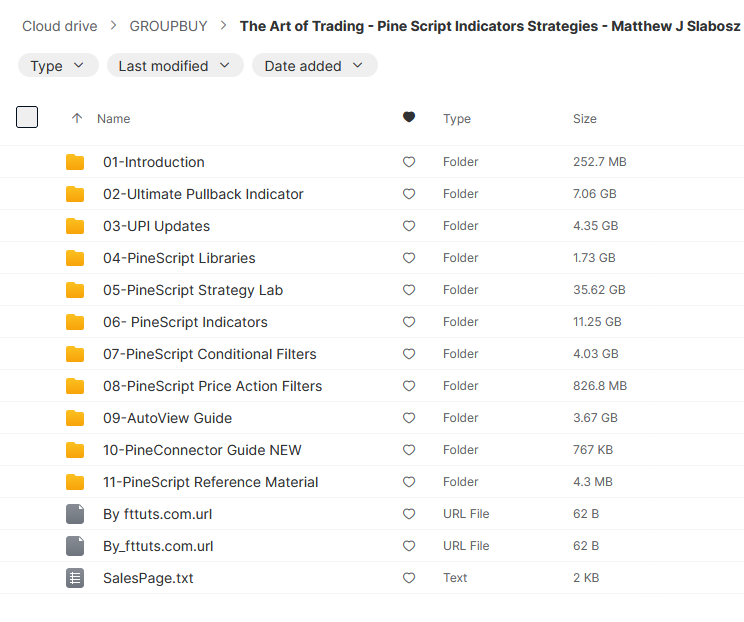
Task: Open 06- PineScript Indicators folder name
Action: tap(185, 322)
